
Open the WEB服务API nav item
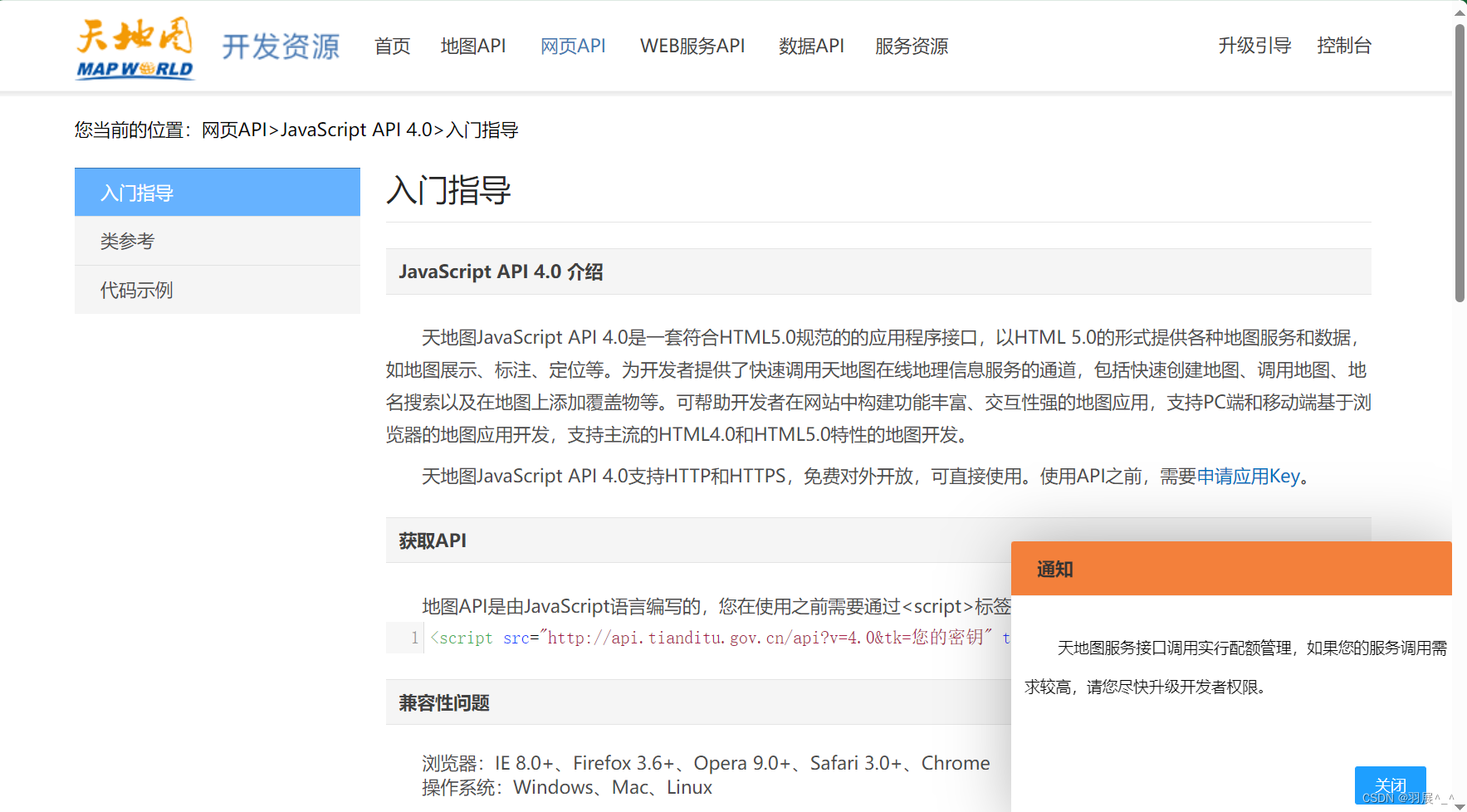coord(692,46)
